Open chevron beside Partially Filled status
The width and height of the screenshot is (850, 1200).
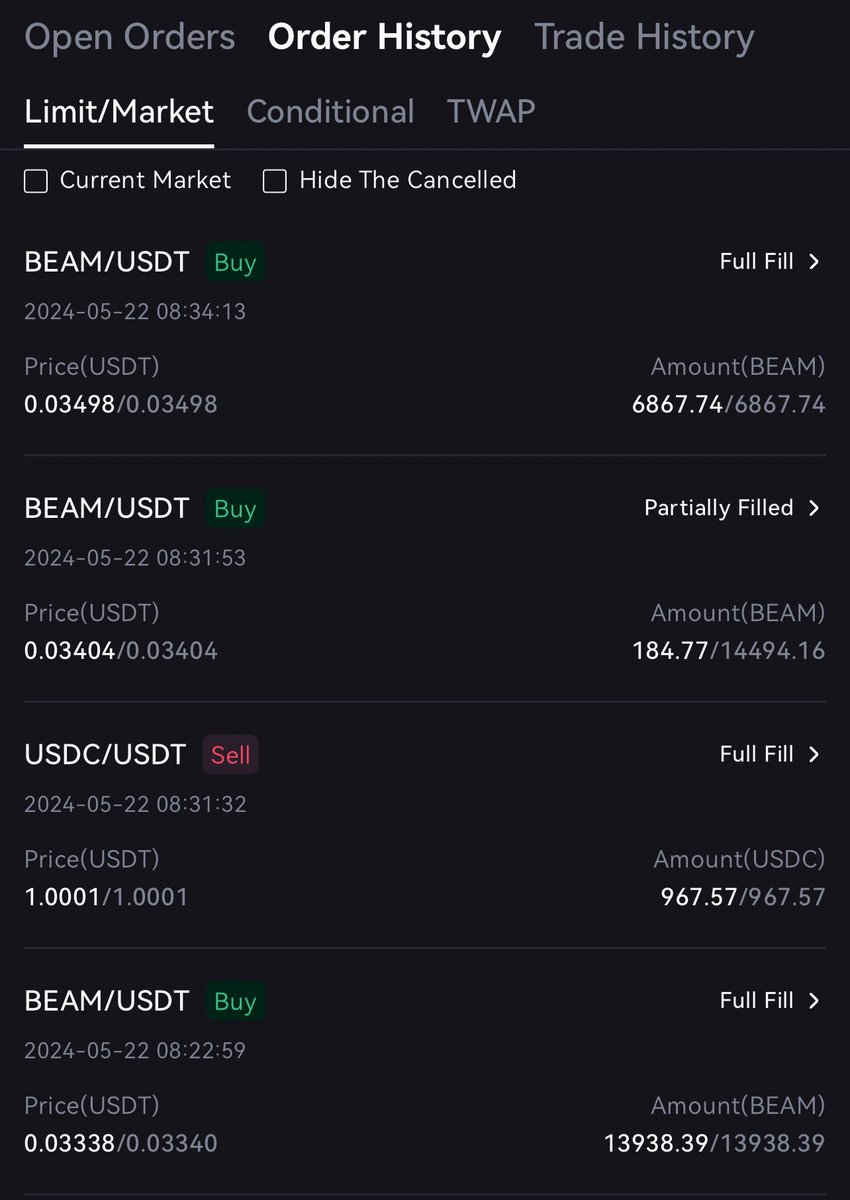coord(814,508)
